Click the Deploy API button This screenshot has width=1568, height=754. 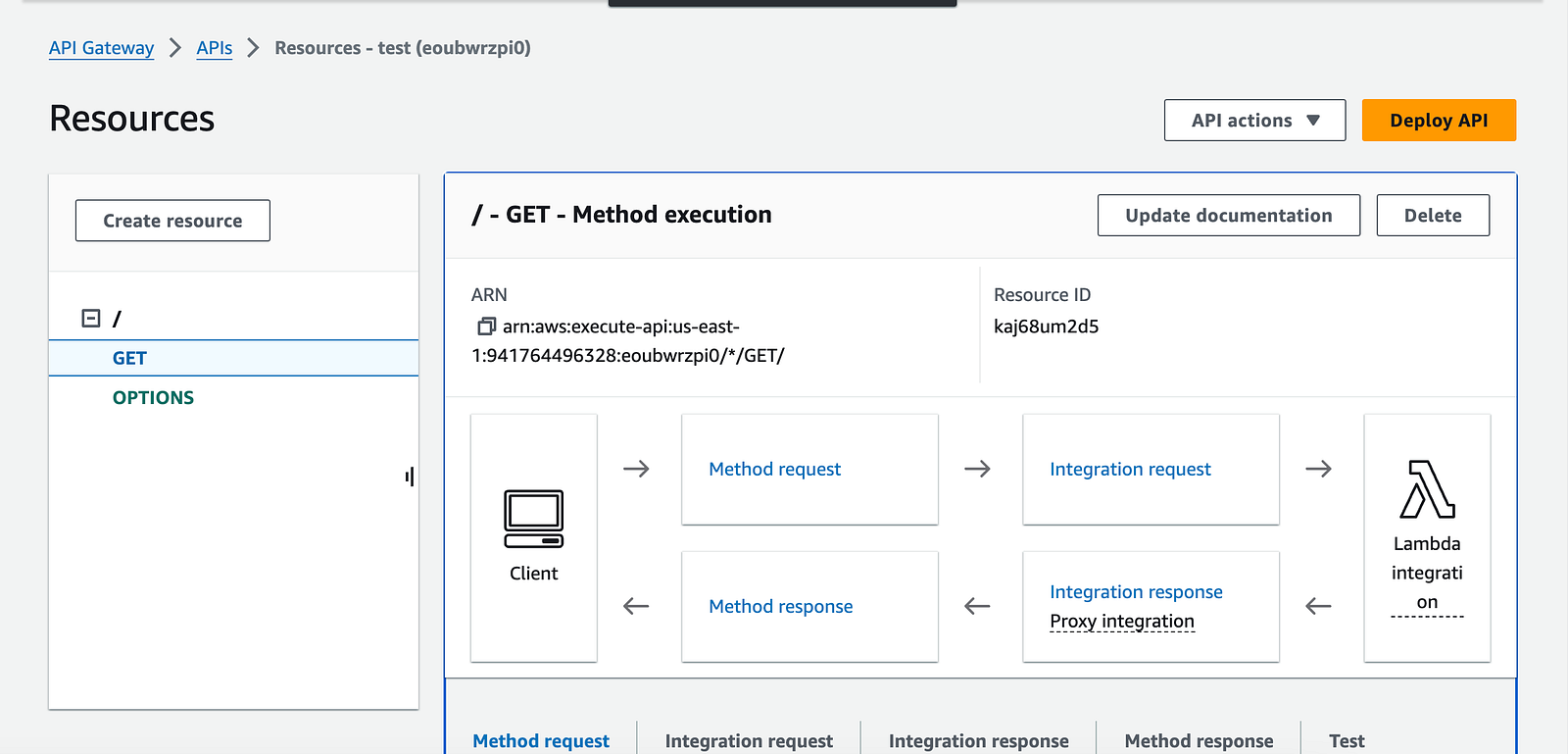click(1439, 121)
